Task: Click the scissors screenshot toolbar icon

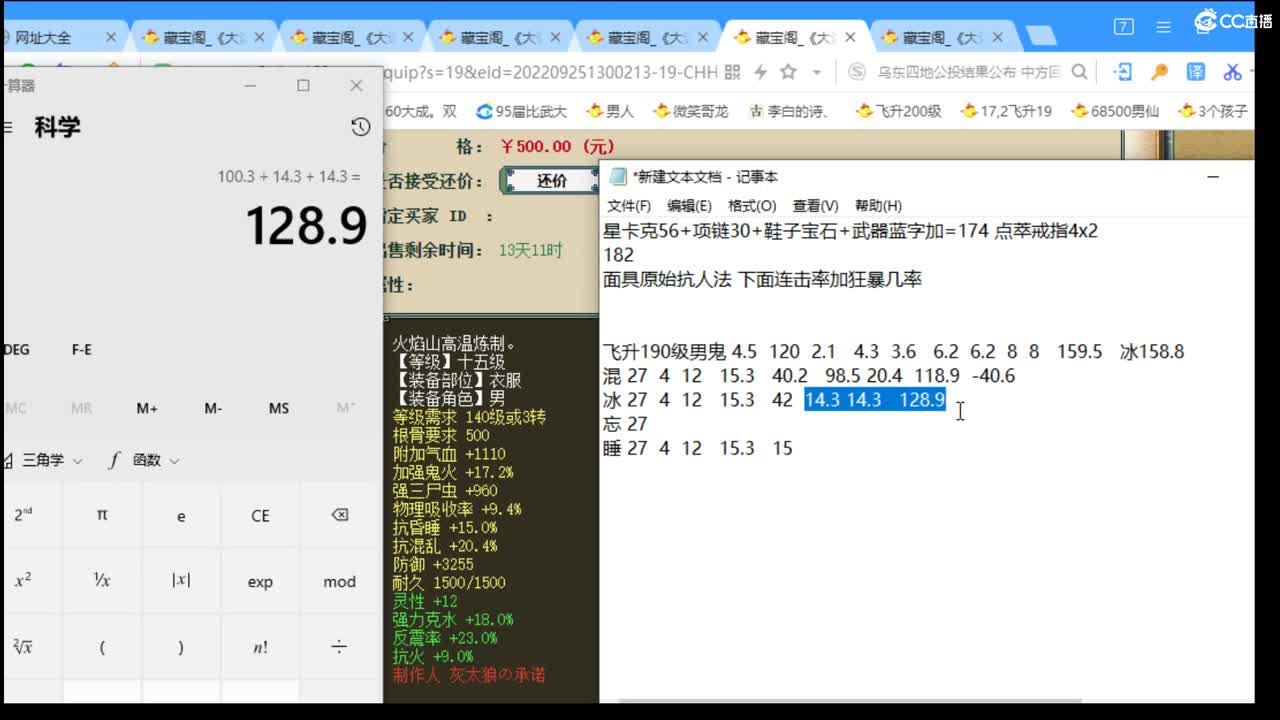Action: click(x=1232, y=72)
